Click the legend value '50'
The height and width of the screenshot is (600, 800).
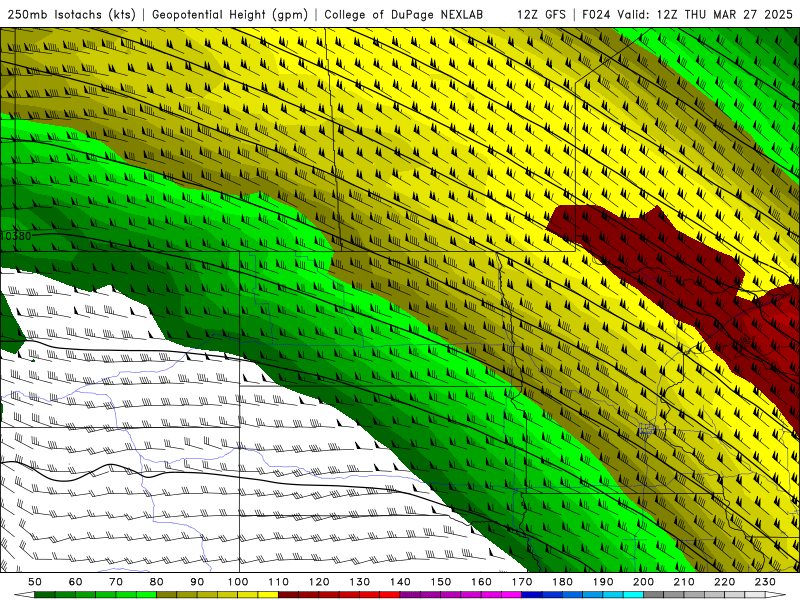click(x=35, y=582)
